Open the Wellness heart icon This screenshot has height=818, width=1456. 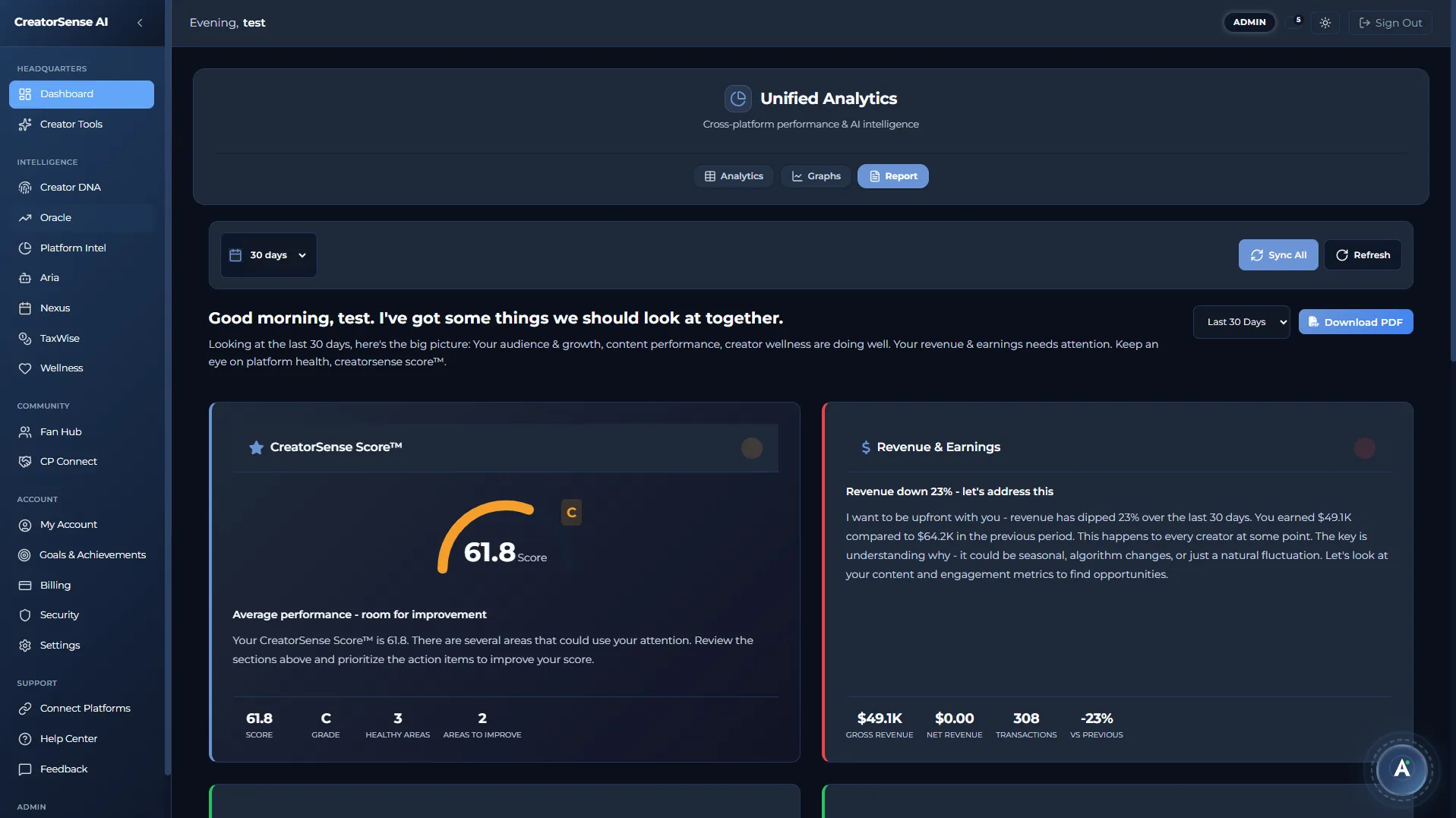coord(25,368)
